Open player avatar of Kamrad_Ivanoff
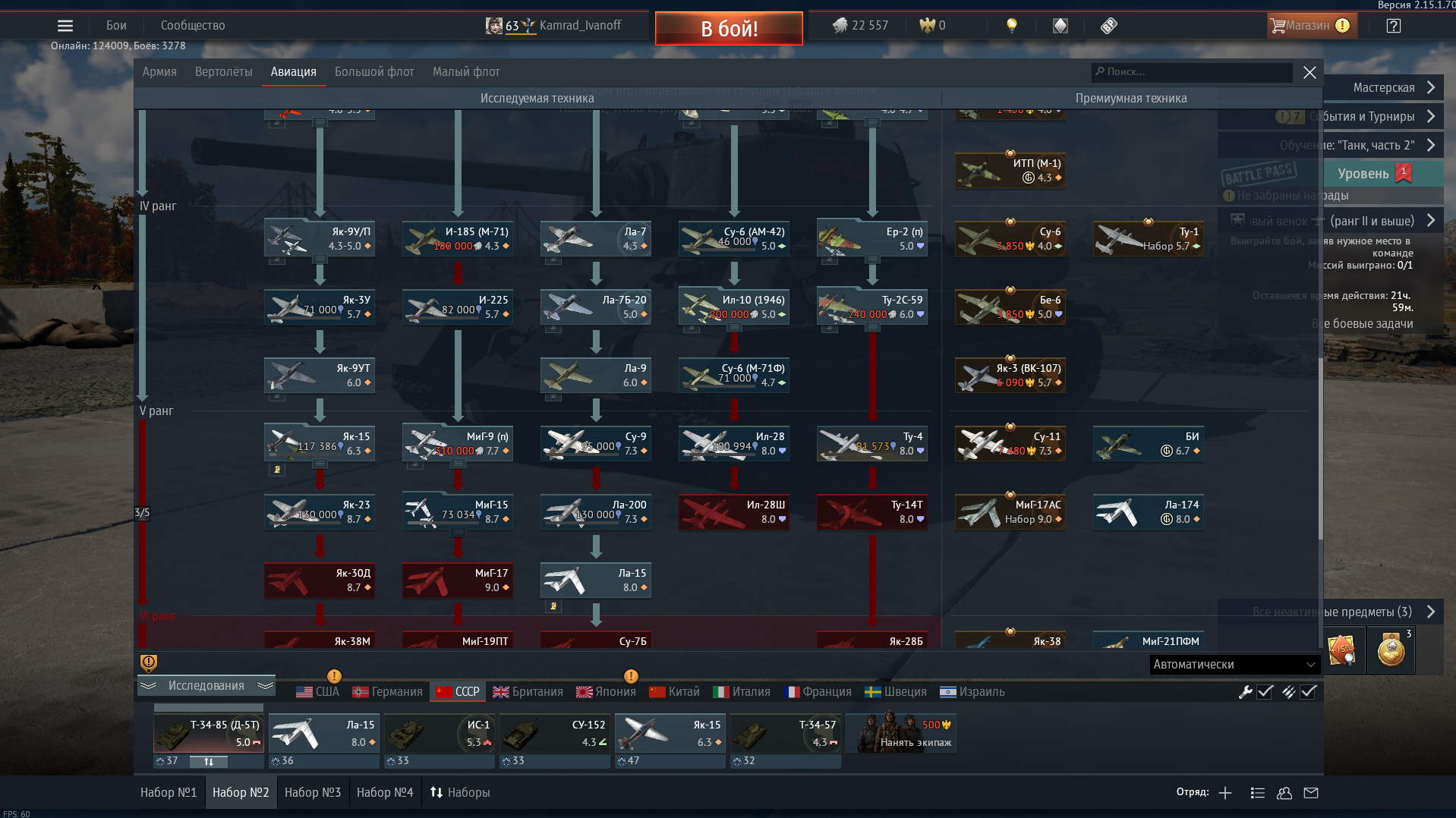 (x=494, y=26)
